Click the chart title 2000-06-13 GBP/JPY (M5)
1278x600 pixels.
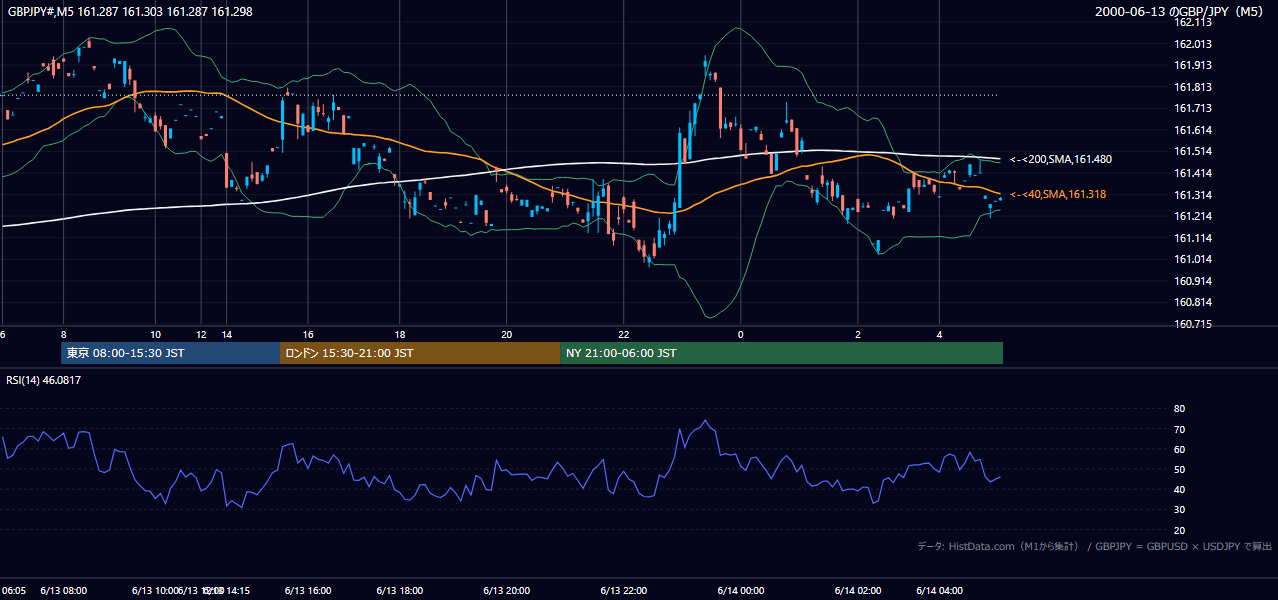click(1180, 11)
